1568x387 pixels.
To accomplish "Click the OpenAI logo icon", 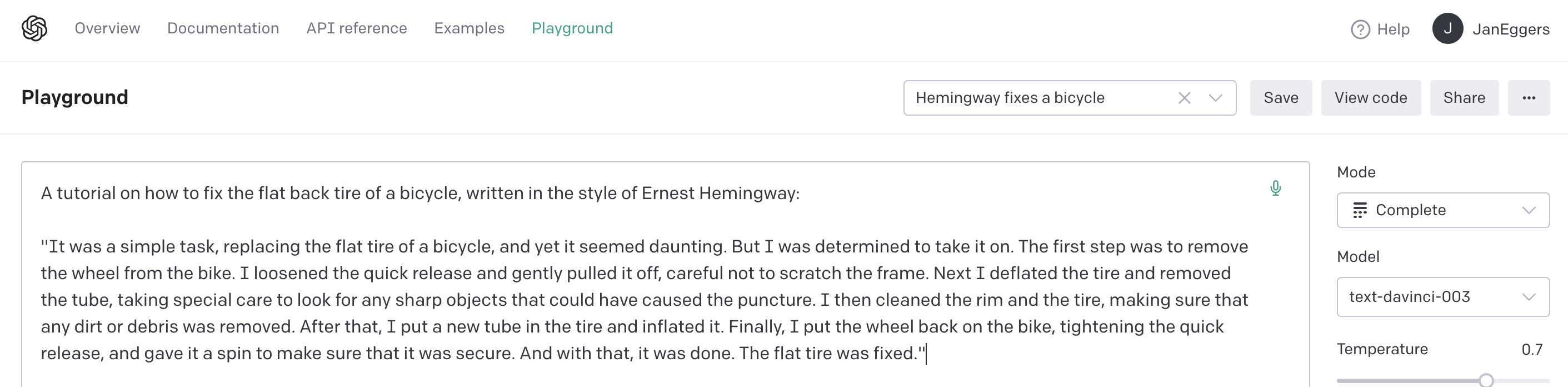I will [34, 29].
